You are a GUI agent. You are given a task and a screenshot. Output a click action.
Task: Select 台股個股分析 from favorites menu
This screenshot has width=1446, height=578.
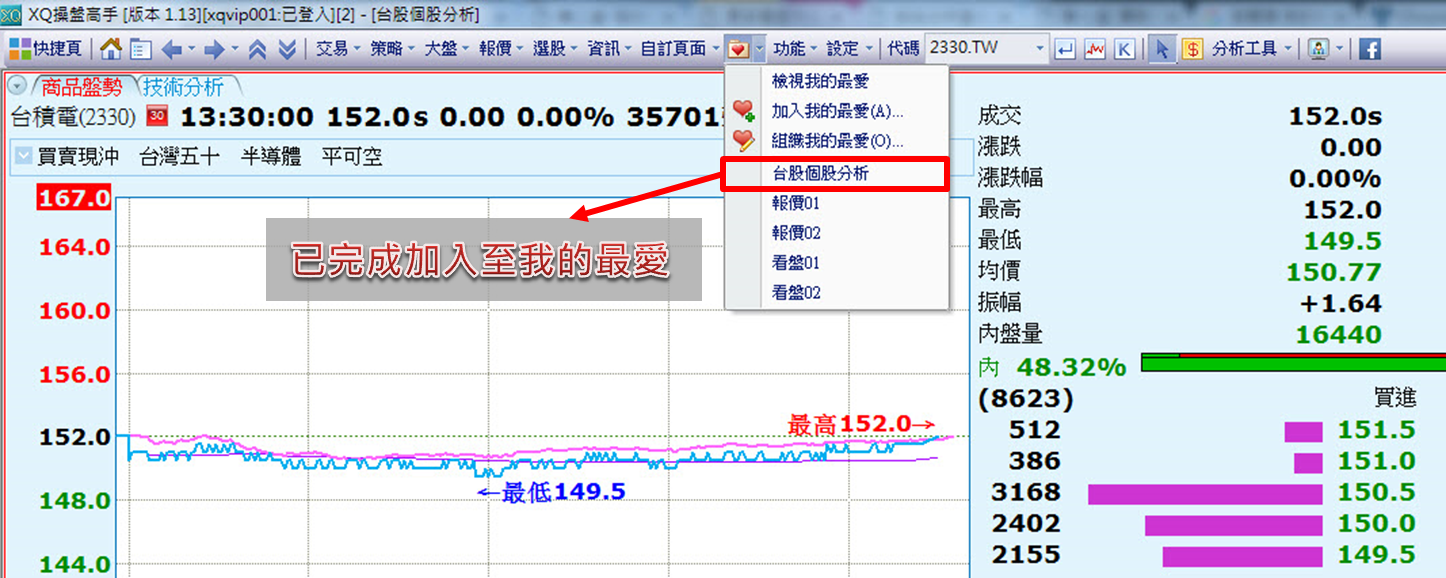coord(821,174)
